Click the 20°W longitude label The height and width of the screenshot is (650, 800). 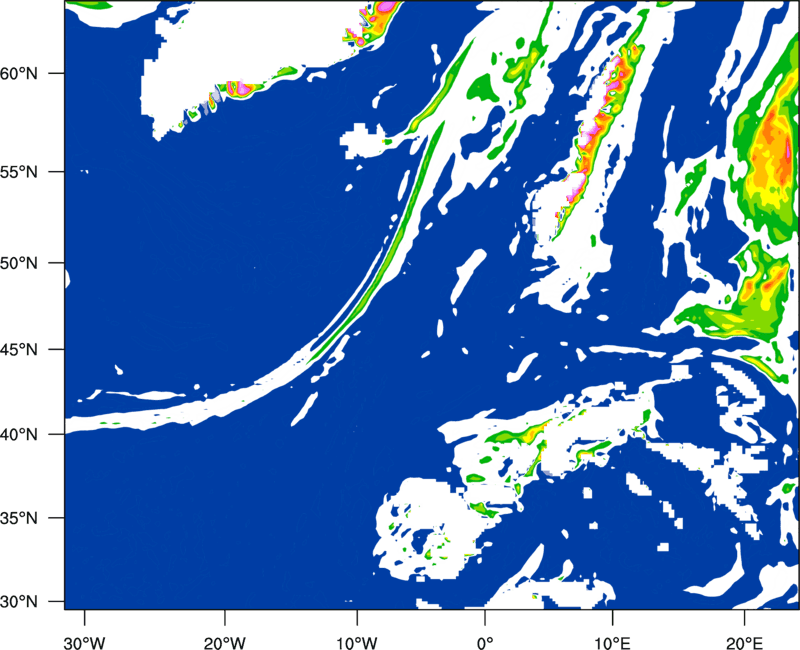click(x=225, y=643)
